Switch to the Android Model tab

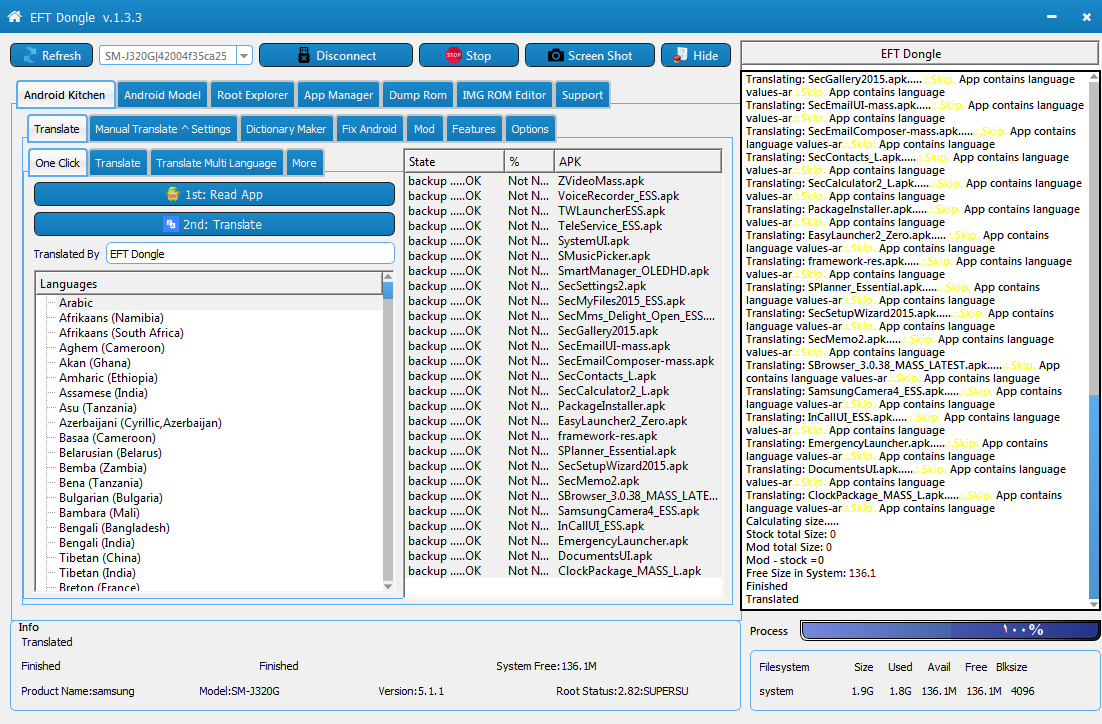click(162, 95)
